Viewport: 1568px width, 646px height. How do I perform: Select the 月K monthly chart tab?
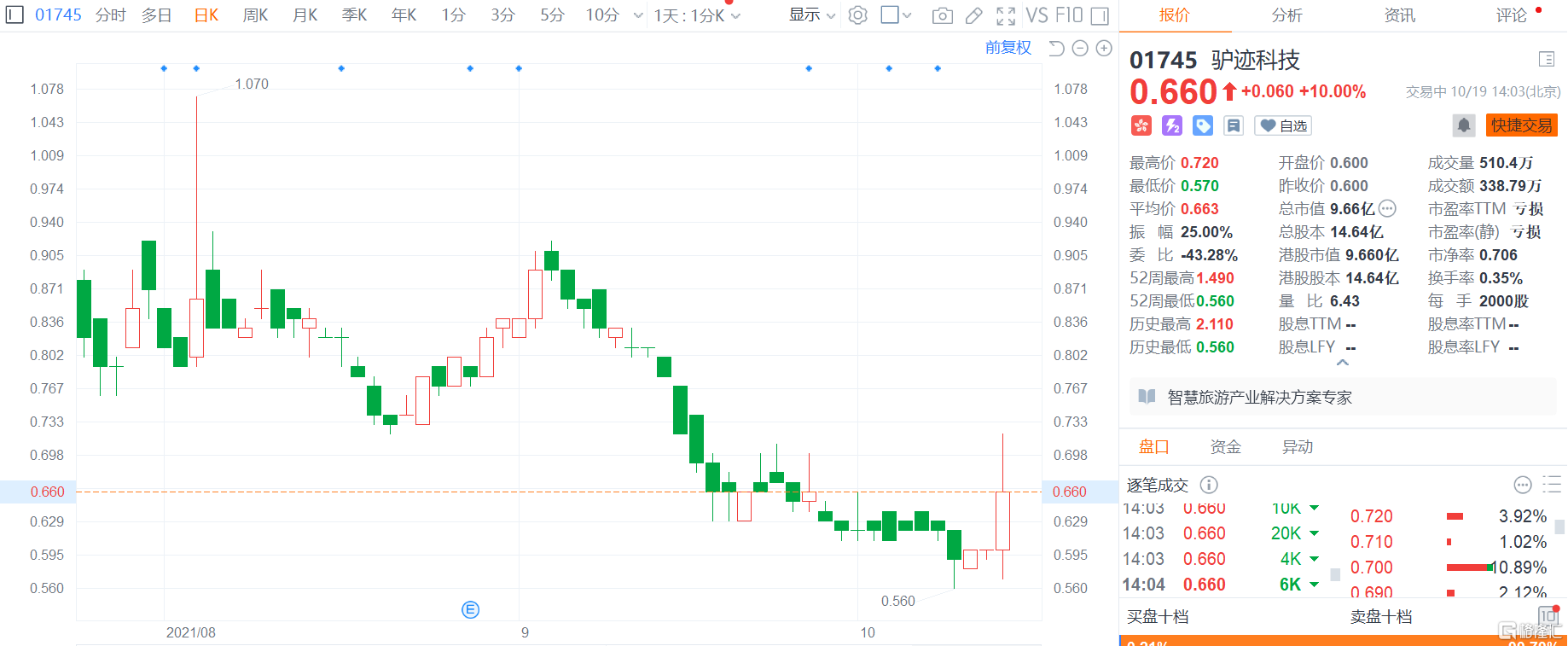[305, 15]
